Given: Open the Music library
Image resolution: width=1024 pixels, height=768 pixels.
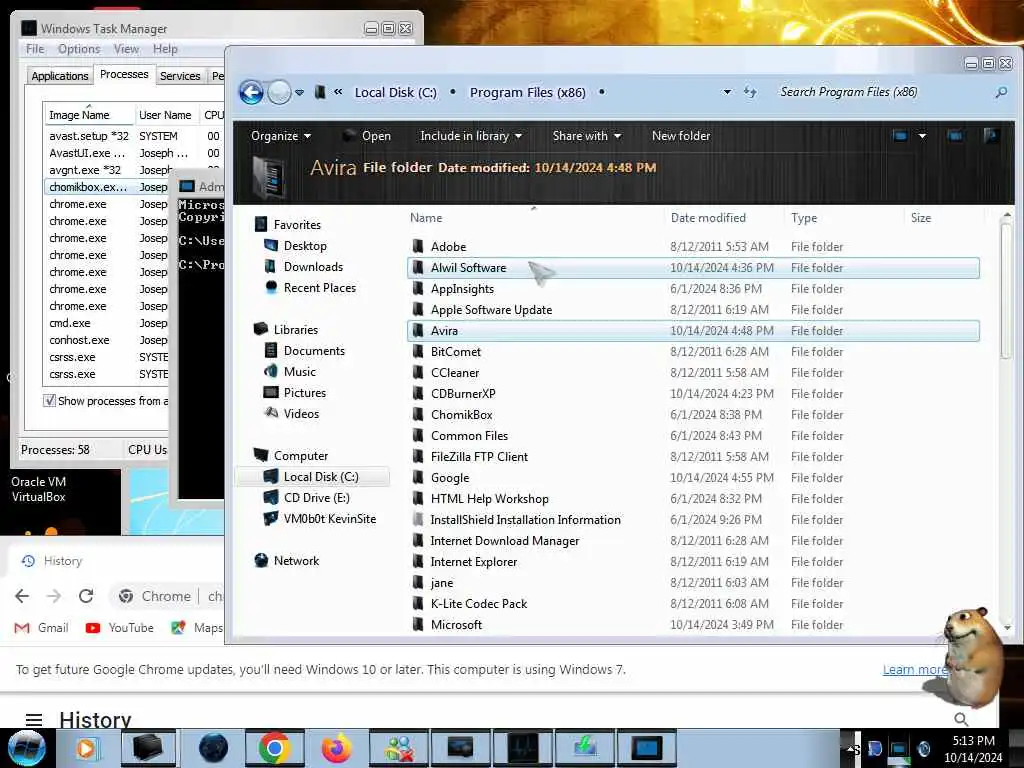Looking at the screenshot, I should (299, 372).
